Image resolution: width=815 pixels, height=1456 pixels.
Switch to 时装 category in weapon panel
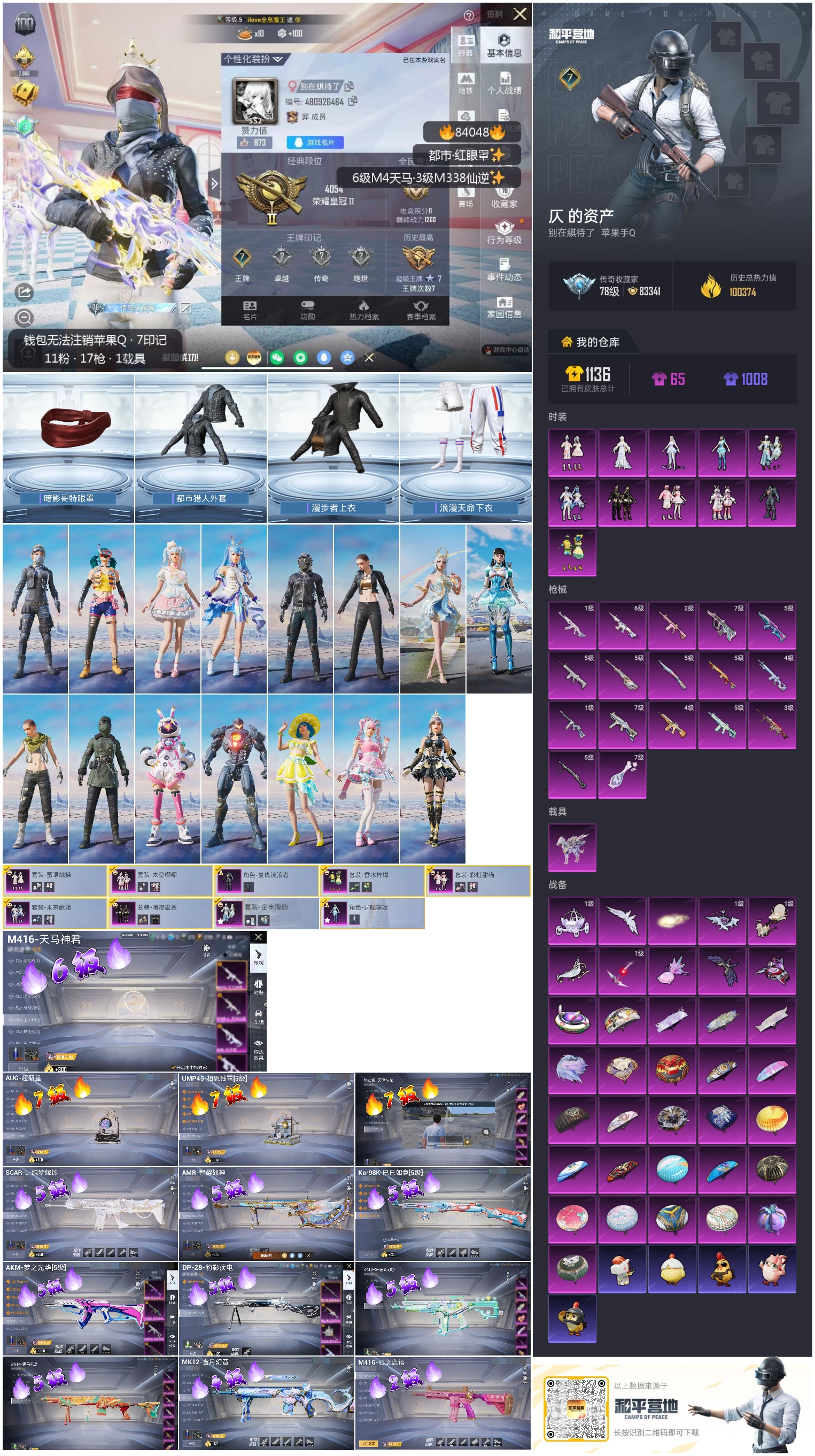[258, 987]
